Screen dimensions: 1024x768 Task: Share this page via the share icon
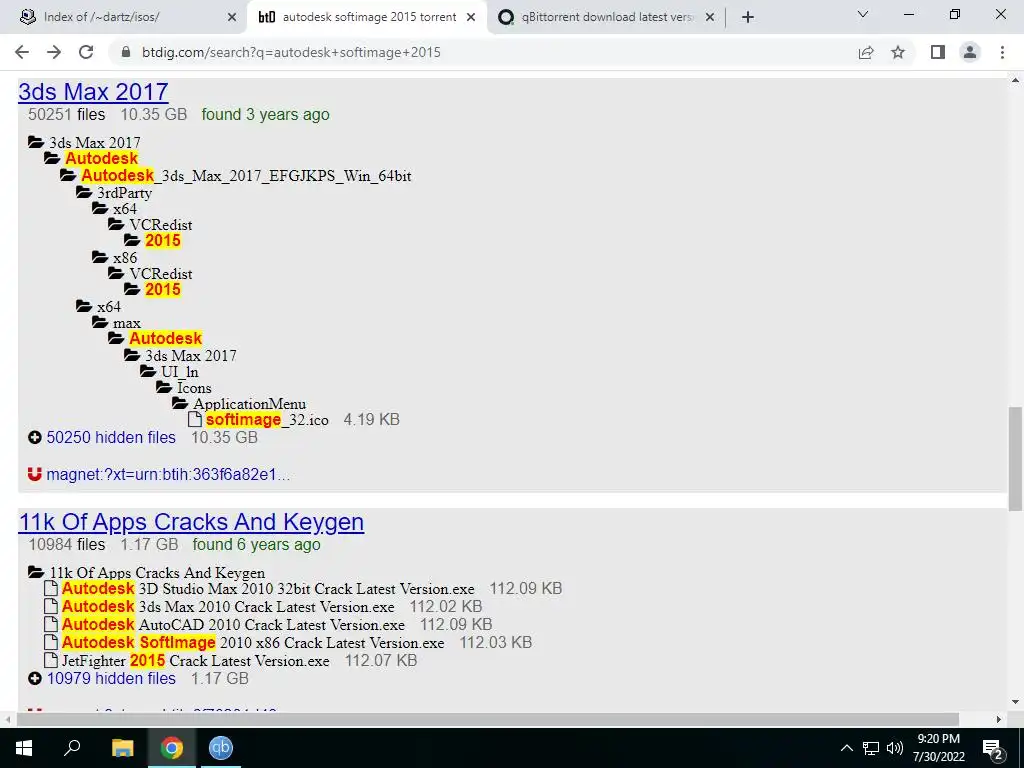pos(866,52)
